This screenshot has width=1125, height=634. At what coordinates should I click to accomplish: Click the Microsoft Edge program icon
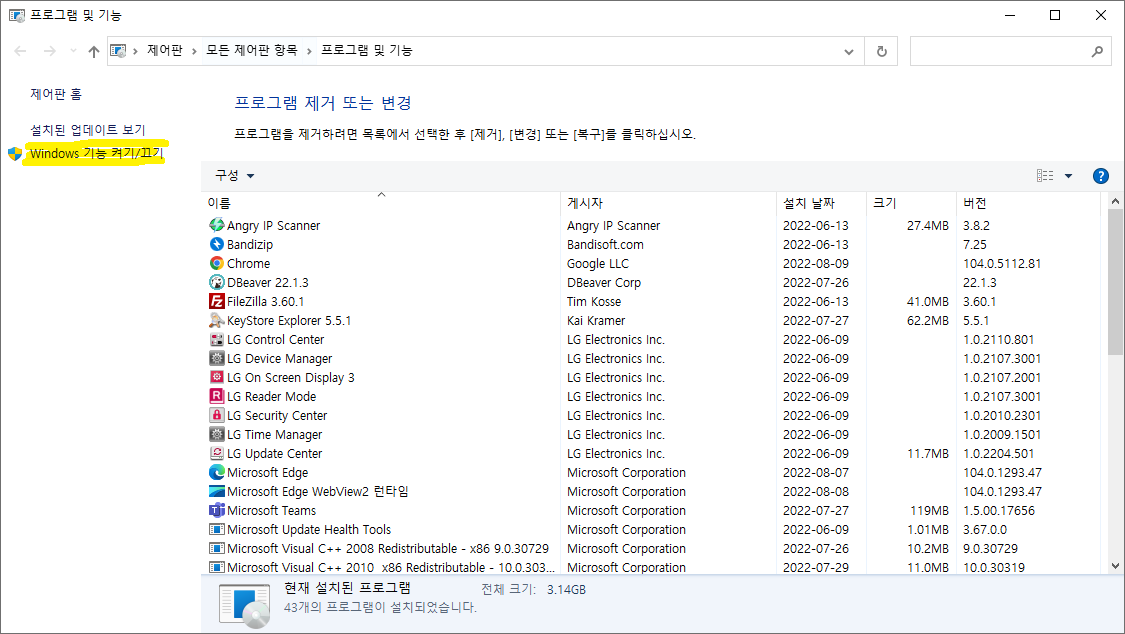click(217, 472)
